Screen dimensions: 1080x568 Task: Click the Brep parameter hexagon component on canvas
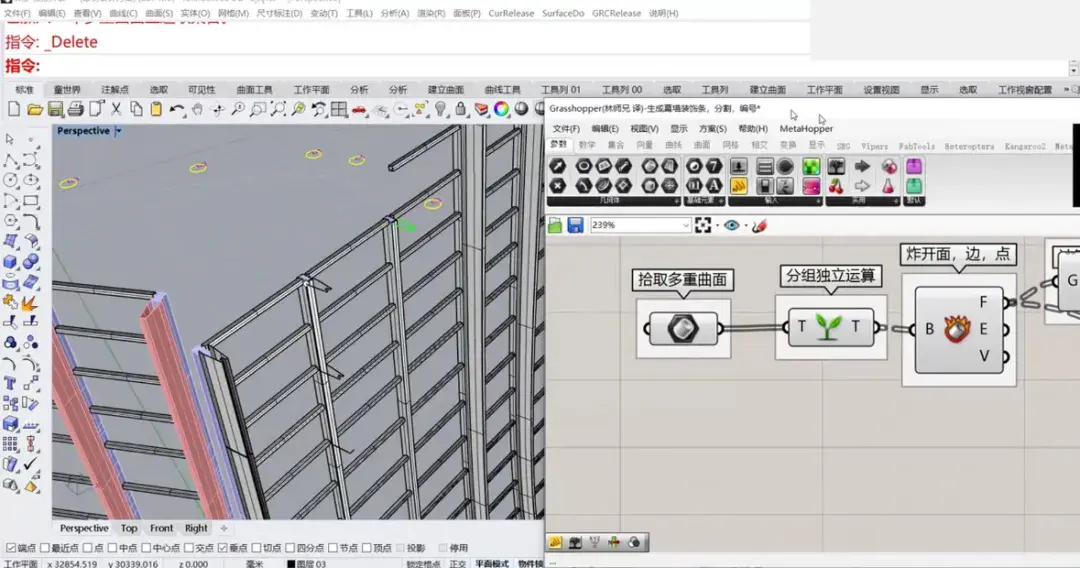[x=683, y=328]
